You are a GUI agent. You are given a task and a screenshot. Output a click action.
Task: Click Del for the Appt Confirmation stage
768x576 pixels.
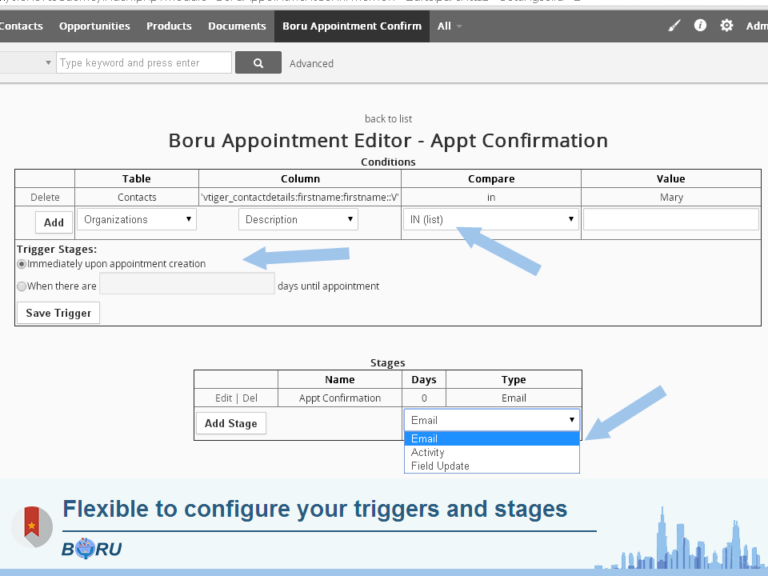(250, 398)
